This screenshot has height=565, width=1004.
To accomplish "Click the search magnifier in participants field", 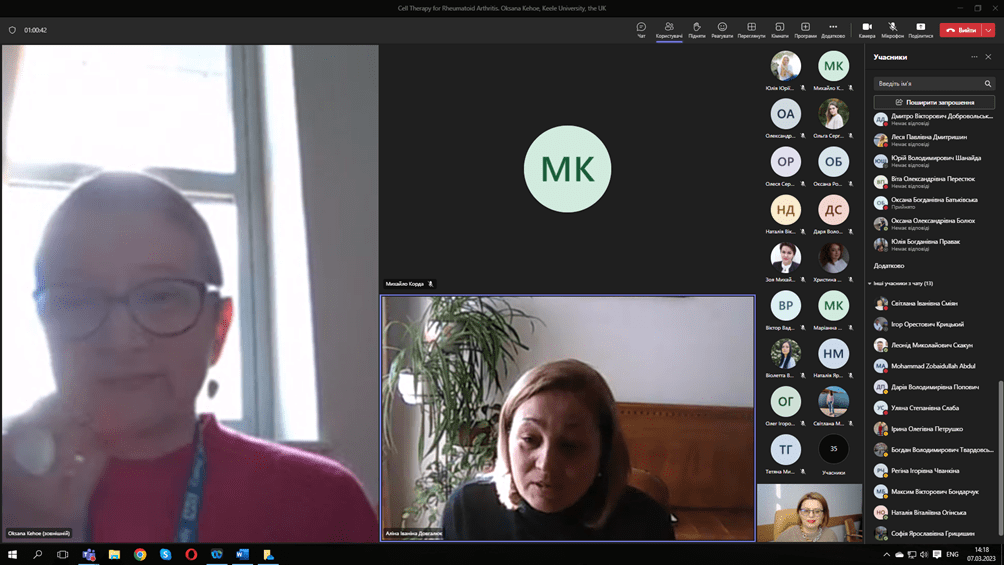I will pos(987,84).
